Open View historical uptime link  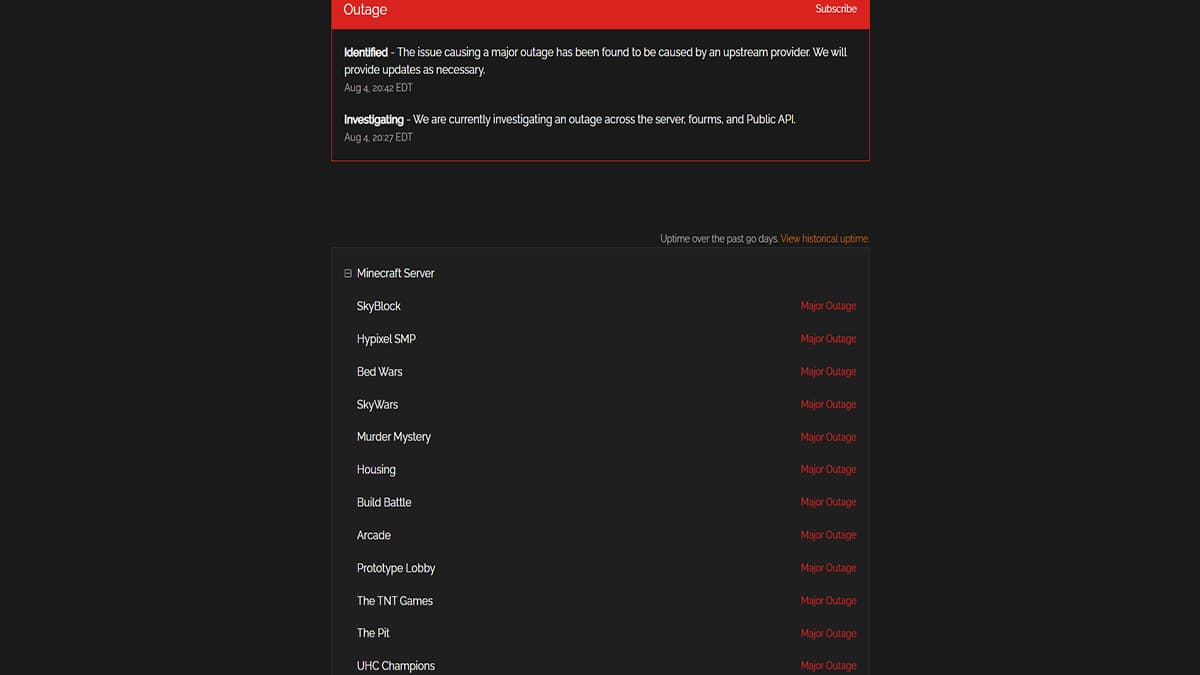[824, 238]
